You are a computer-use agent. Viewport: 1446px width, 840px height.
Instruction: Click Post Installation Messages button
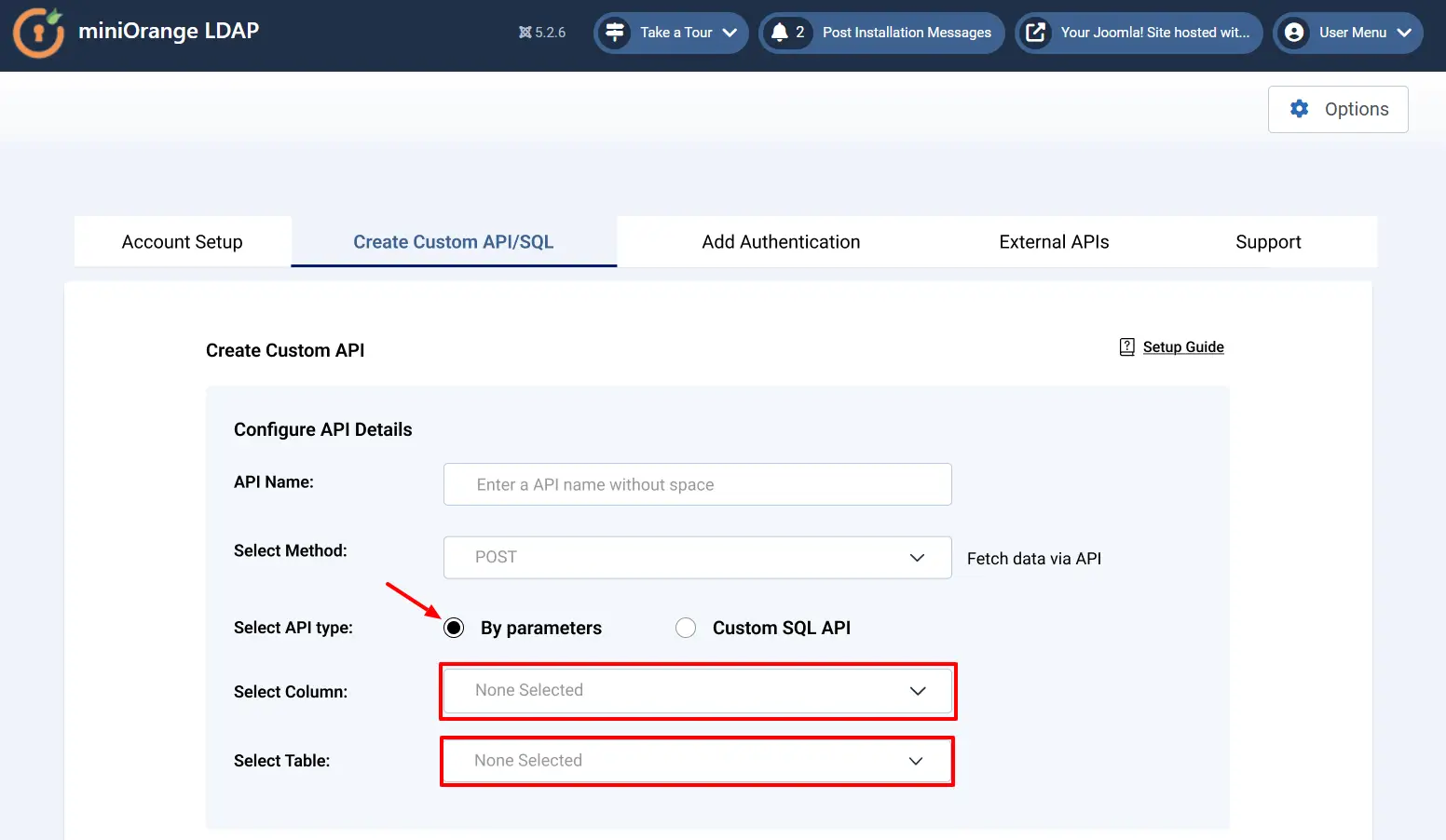[906, 33]
